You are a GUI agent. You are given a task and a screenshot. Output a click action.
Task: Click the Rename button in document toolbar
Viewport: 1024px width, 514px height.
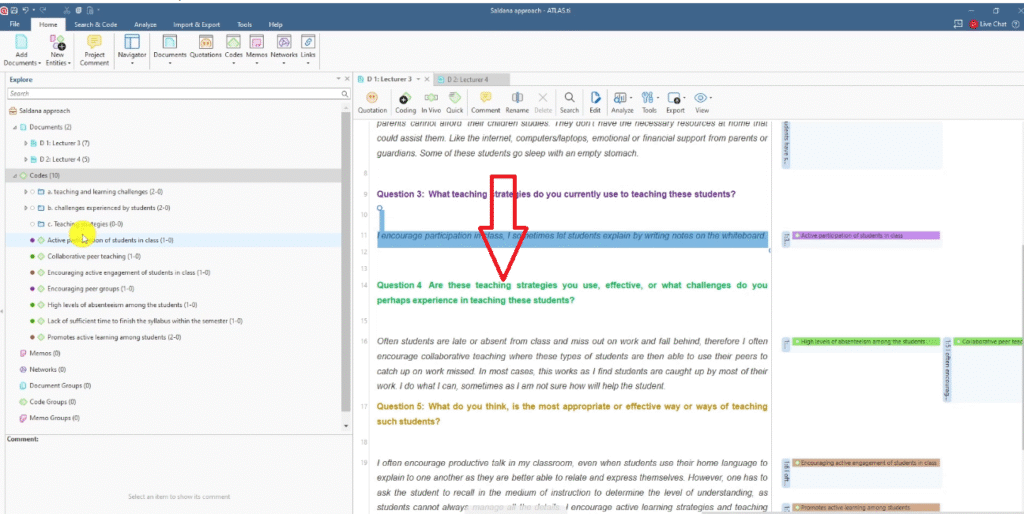[x=516, y=101]
